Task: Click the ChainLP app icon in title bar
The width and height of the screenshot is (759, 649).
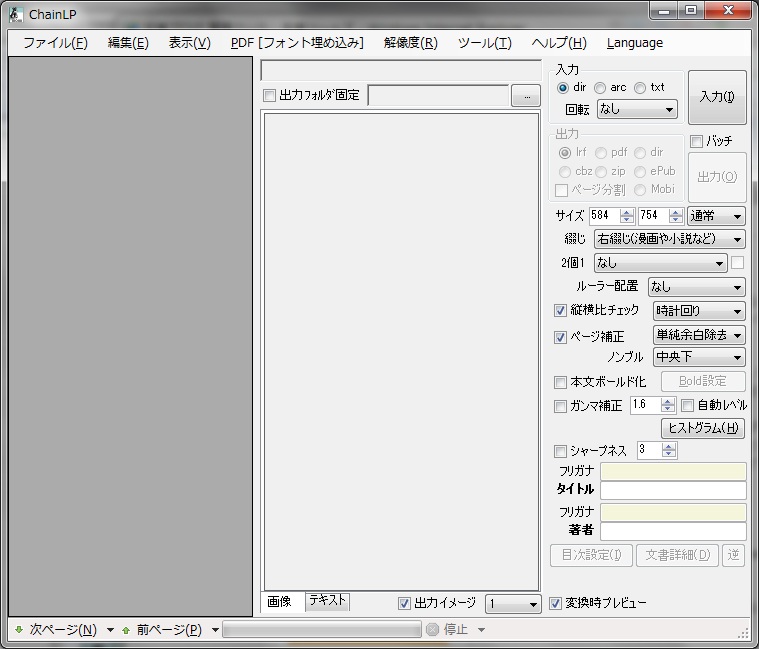Action: click(15, 15)
